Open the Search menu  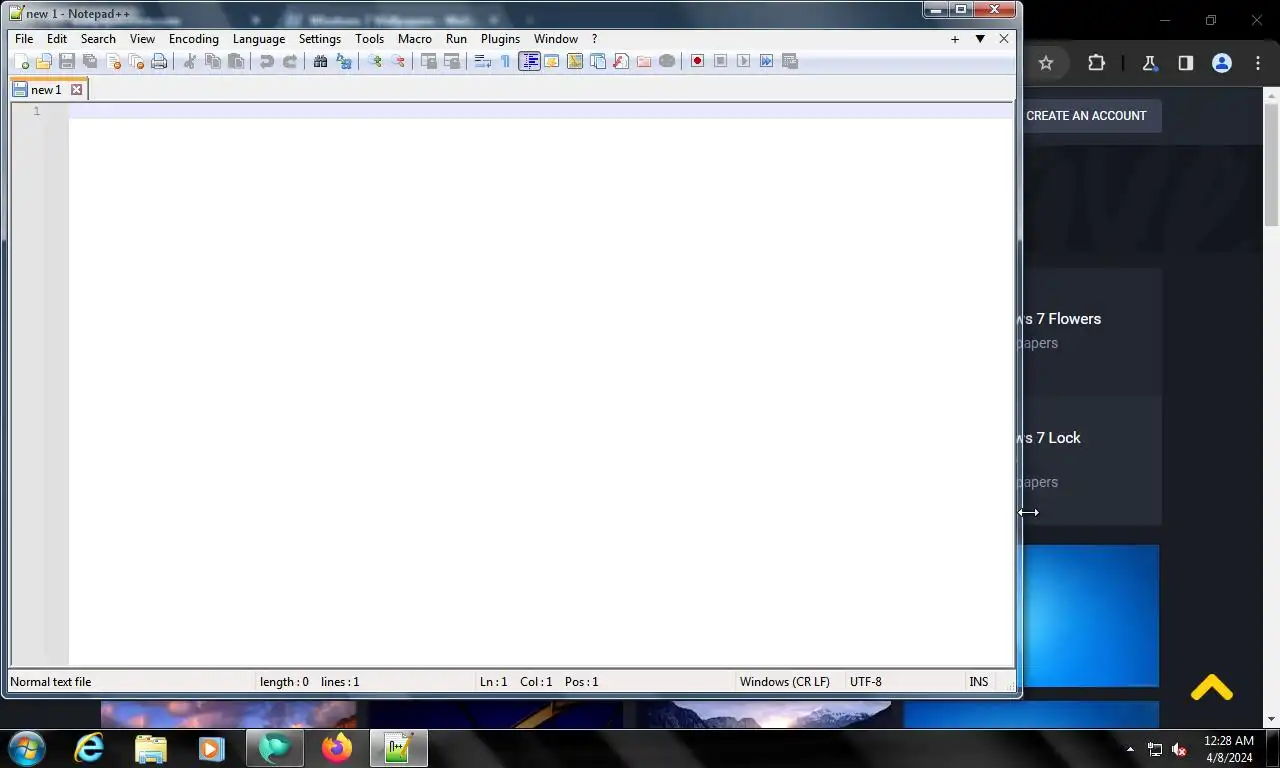click(98, 39)
